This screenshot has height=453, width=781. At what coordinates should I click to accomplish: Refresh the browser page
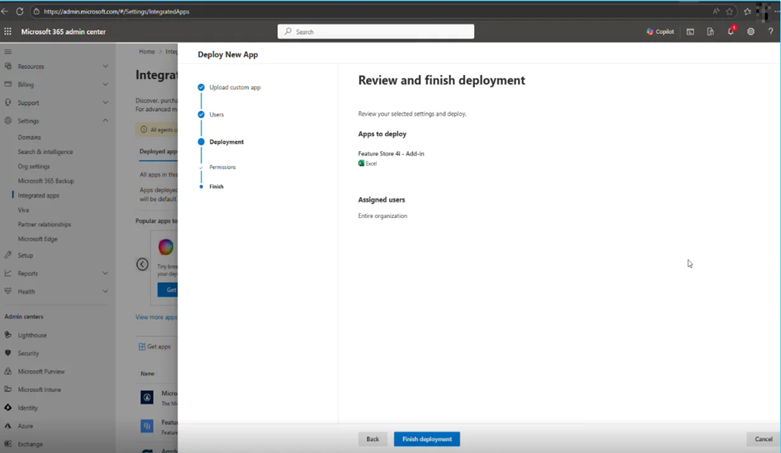(19, 11)
